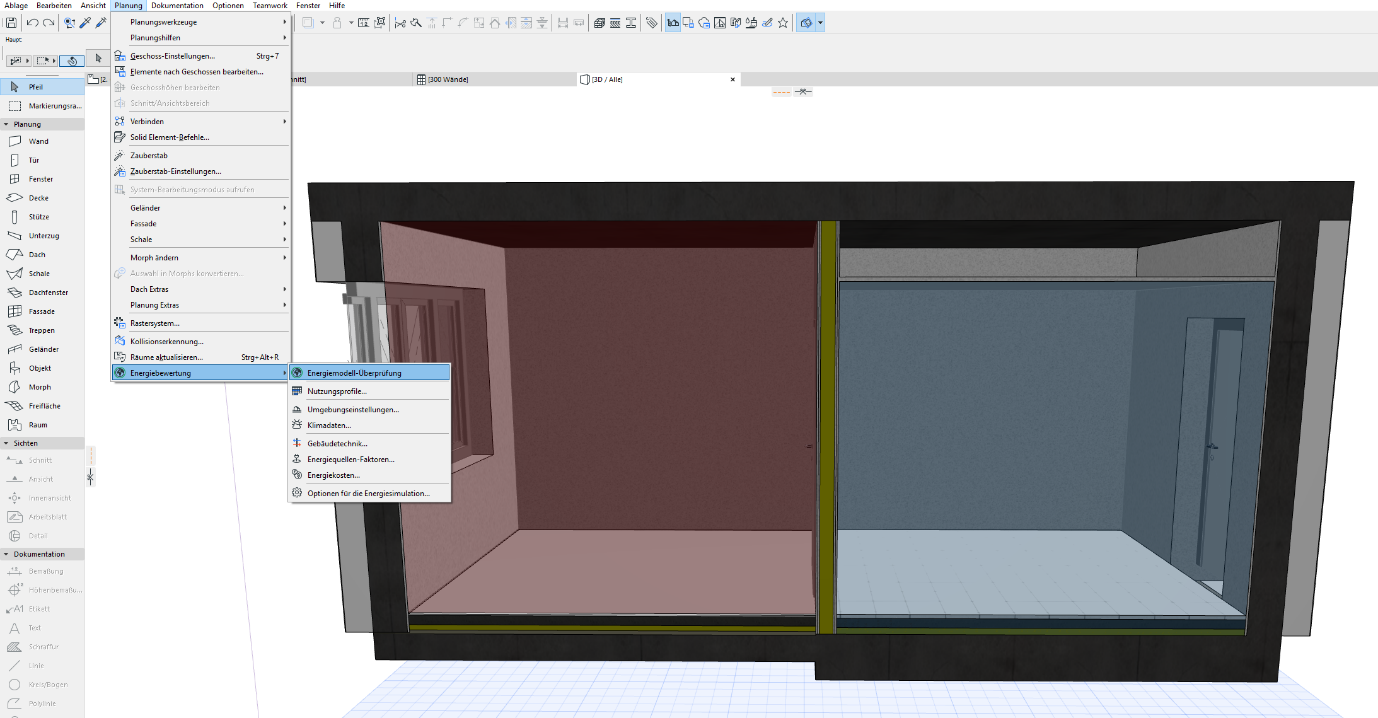Viewport: 1378px width, 718px height.
Task: Click the Undo arrow icon
Action: [x=32, y=22]
